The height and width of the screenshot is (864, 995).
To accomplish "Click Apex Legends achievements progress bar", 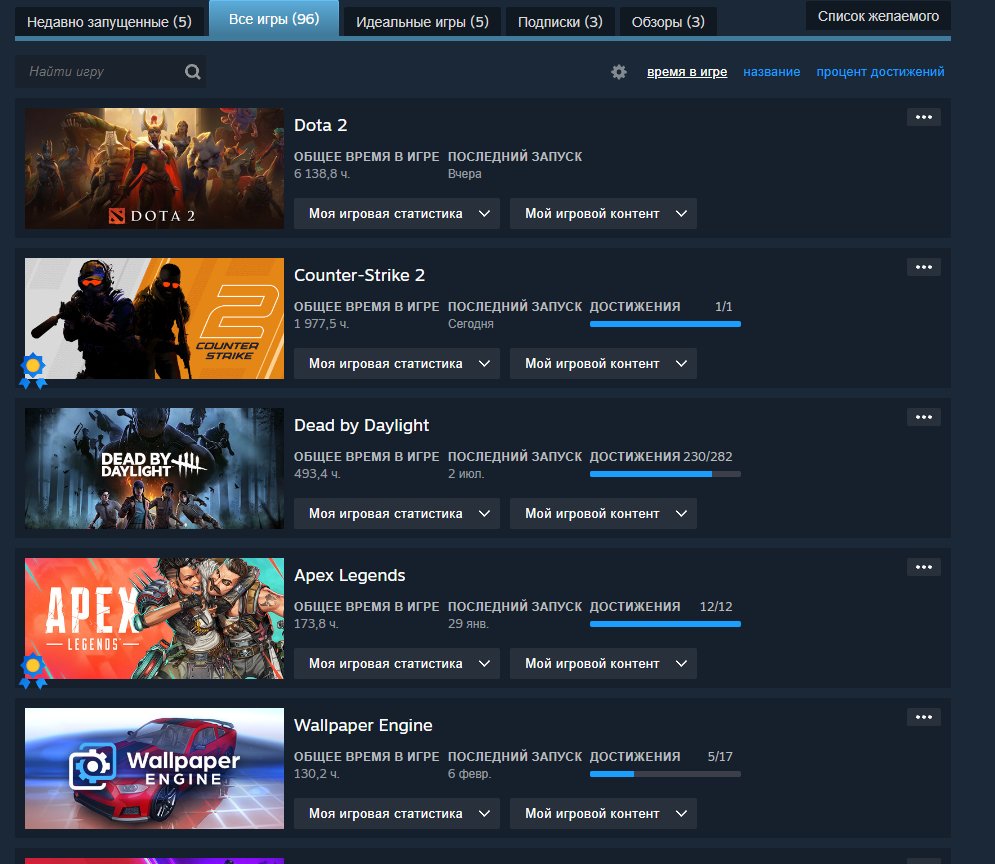I will [665, 624].
